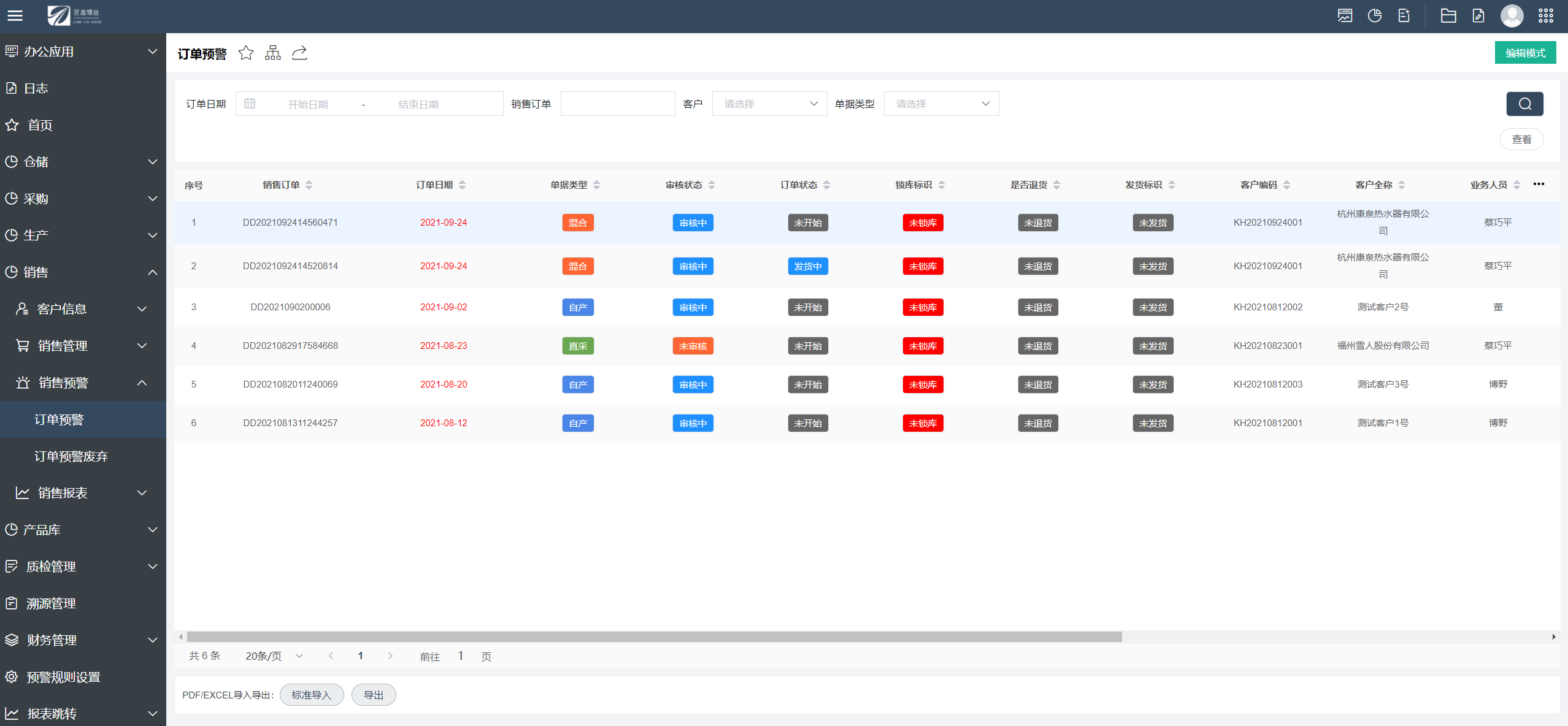This screenshot has height=726, width=1568.
Task: Open 溯源管理 in the sidebar
Action: pyautogui.click(x=83, y=603)
